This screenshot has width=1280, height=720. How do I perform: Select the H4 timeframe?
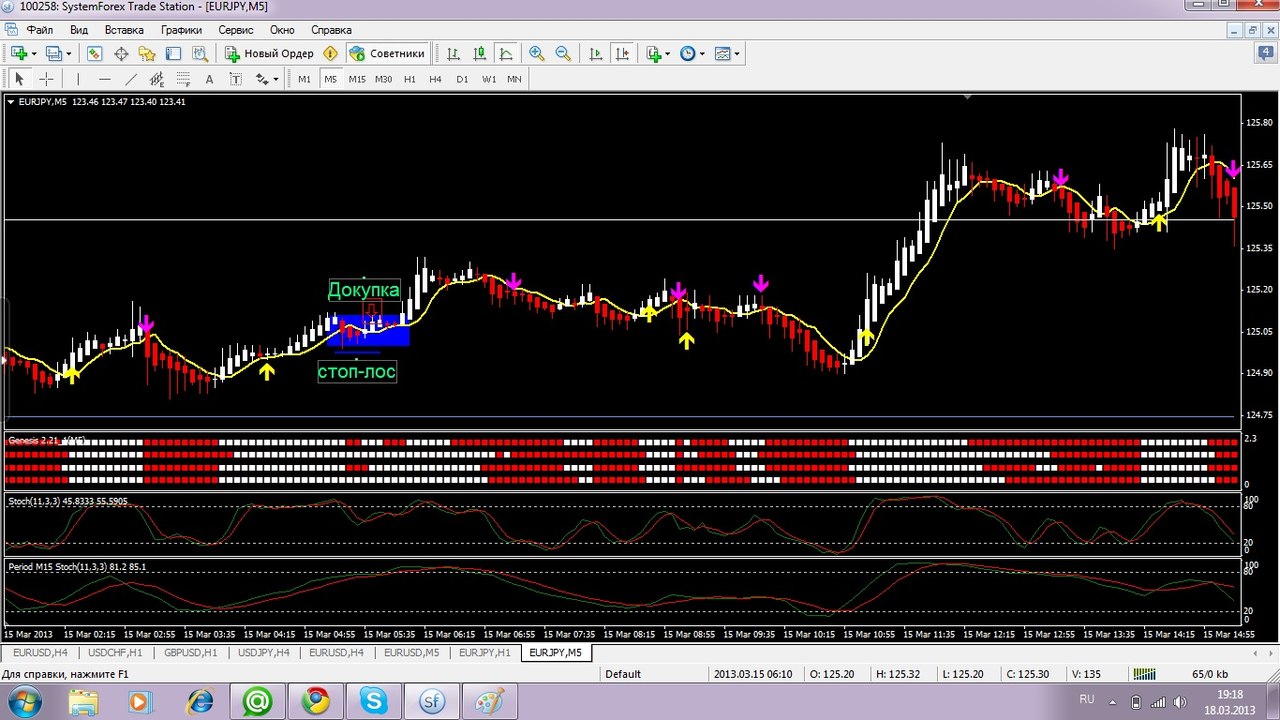436,79
